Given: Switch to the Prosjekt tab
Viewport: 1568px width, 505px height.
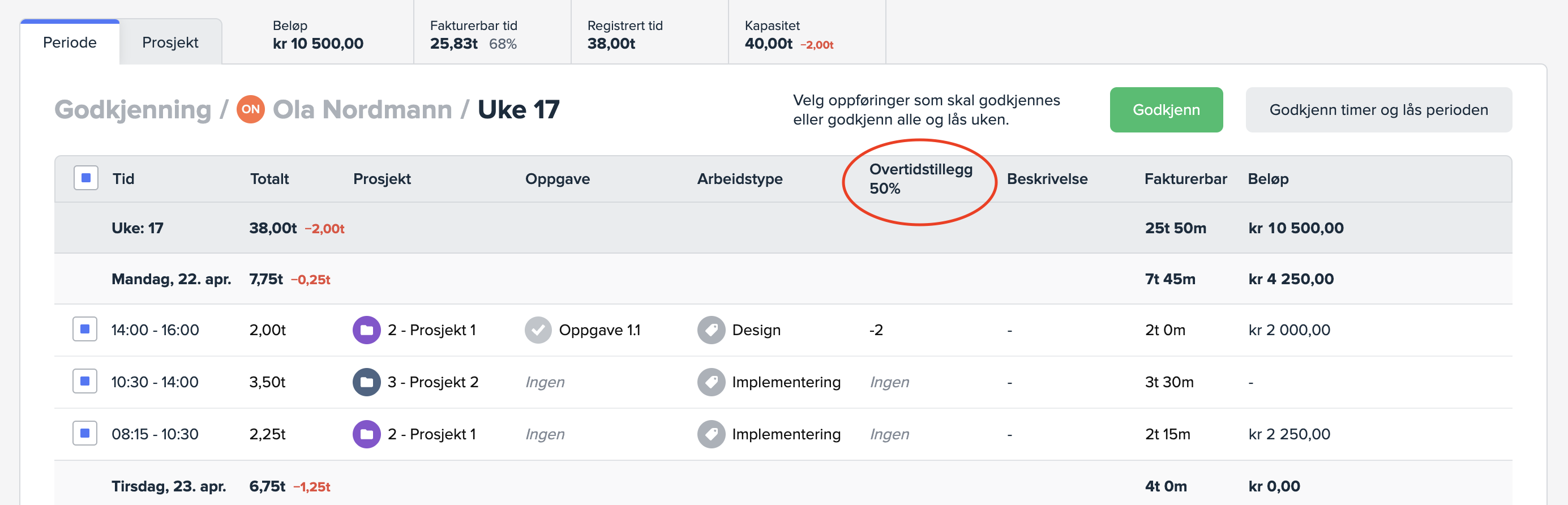Looking at the screenshot, I should pos(170,42).
